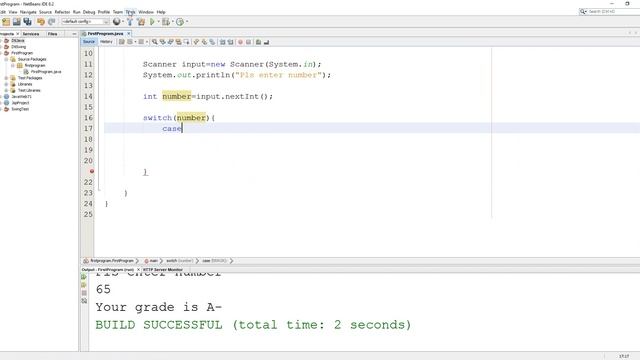Click the Redo toolbar icon
Viewport: 640px width, 360px height.
(51, 22)
